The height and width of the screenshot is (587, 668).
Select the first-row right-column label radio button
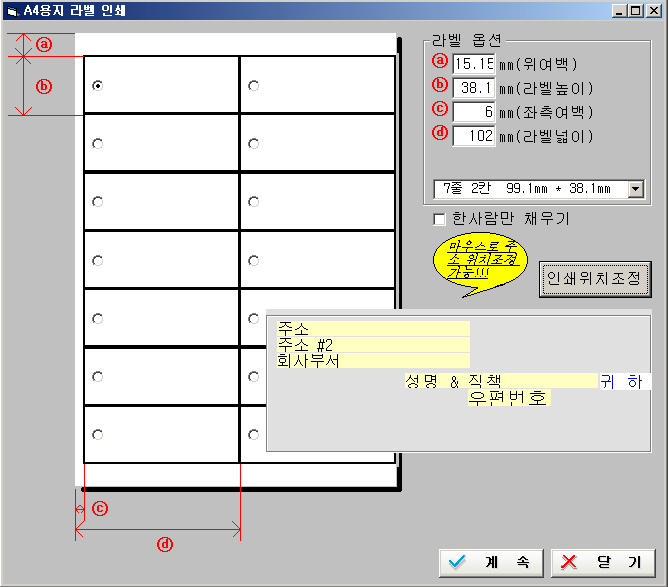[x=253, y=86]
